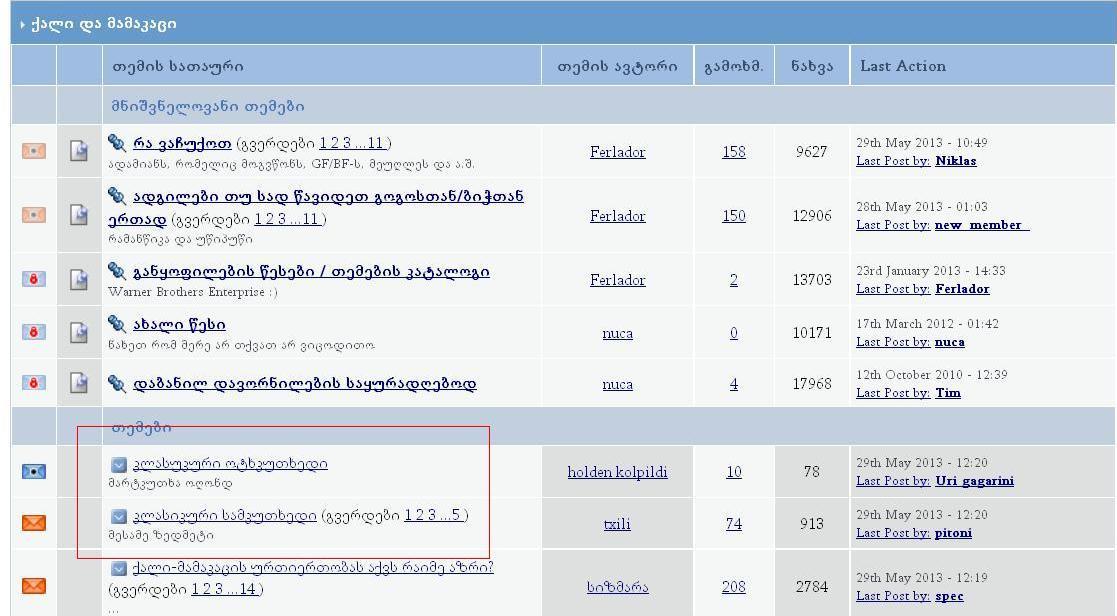Click the orange envelope icon in the txili row
Viewport: 1117px width, 616px height.
pos(33,523)
